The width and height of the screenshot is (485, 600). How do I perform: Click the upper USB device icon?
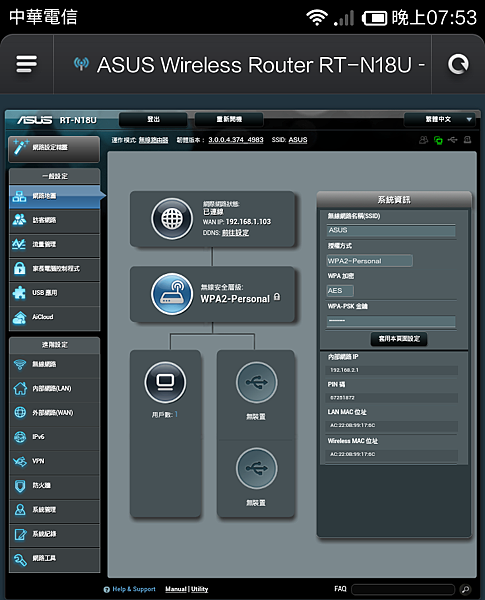[x=256, y=382]
